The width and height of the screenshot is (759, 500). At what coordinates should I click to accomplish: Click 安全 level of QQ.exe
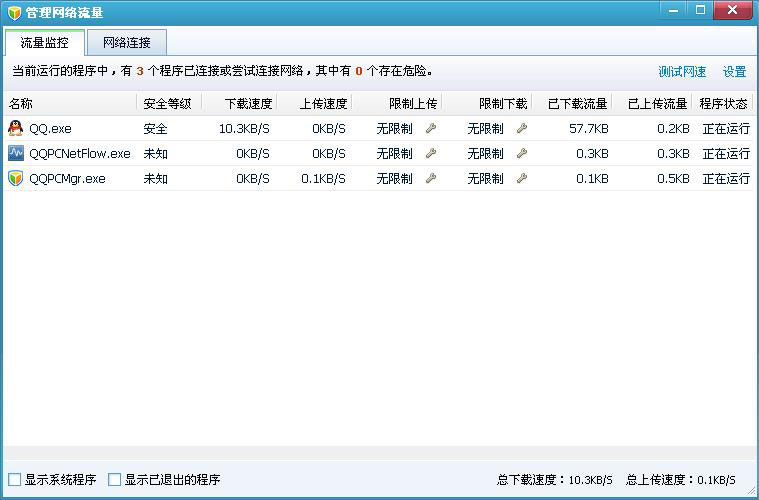coord(155,129)
